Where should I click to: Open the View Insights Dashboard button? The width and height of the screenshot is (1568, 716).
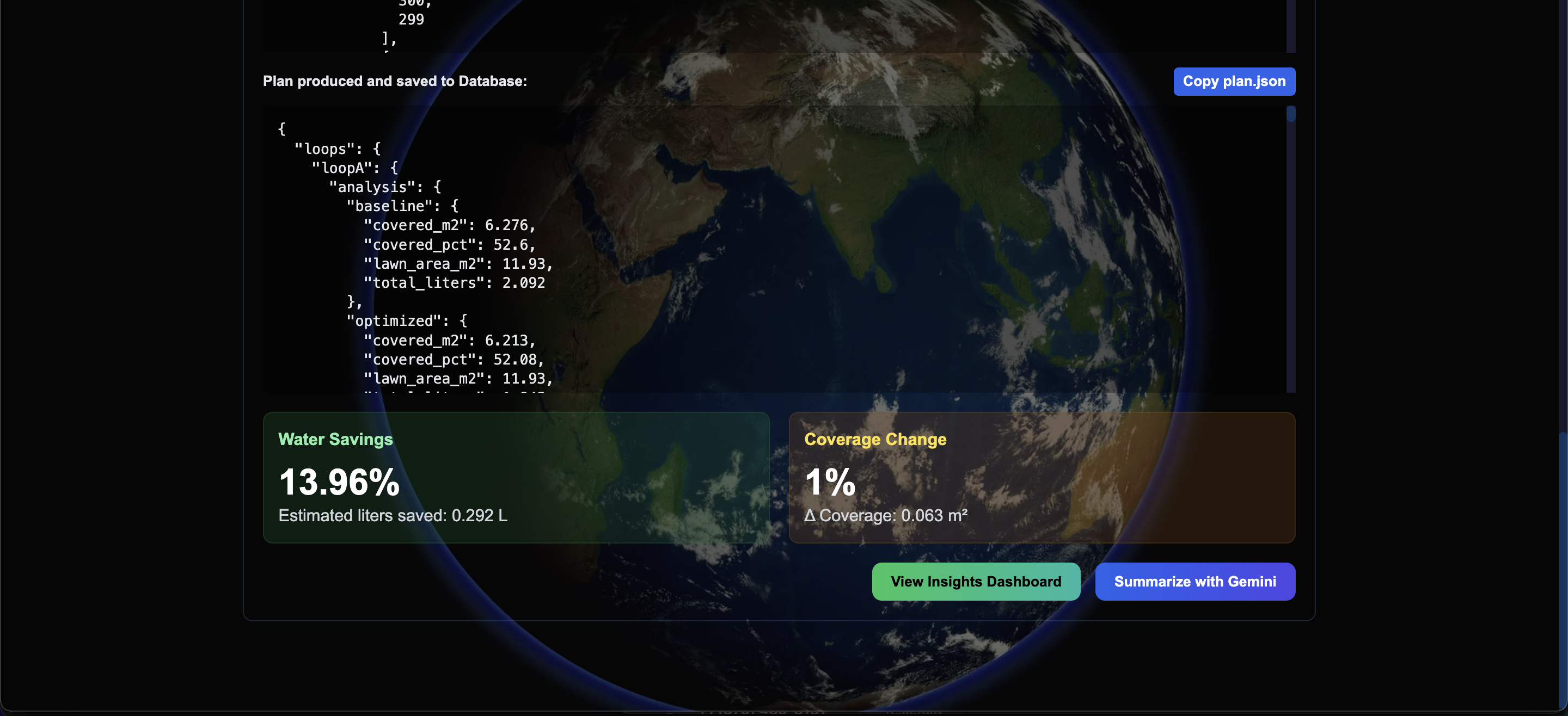click(x=976, y=582)
